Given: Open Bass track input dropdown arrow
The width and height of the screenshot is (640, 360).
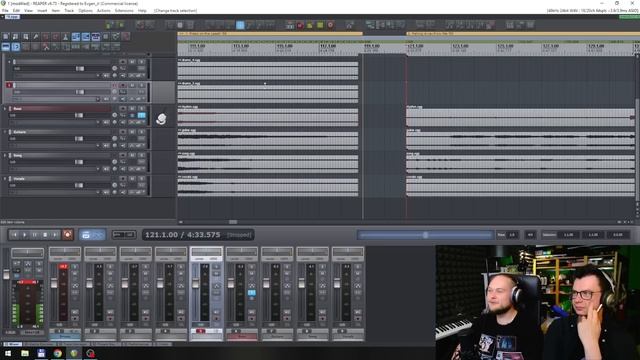Looking at the screenshot, I should click(x=98, y=122).
